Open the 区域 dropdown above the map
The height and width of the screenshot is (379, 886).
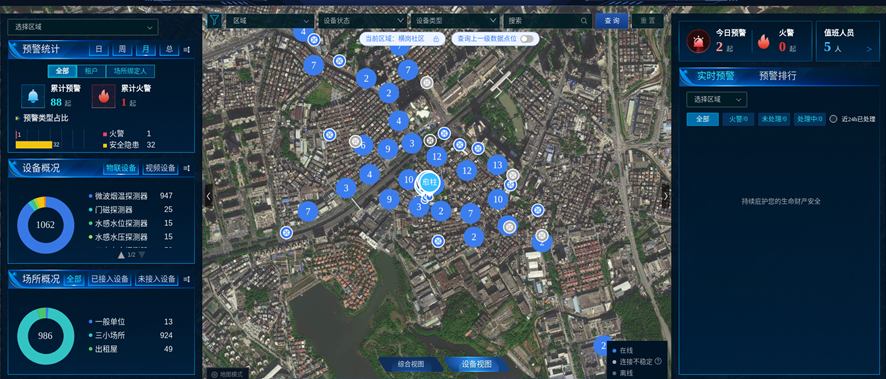pos(270,21)
